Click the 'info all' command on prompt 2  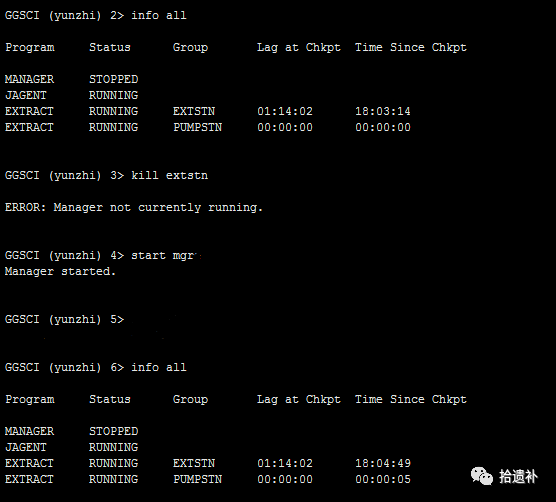point(159,15)
